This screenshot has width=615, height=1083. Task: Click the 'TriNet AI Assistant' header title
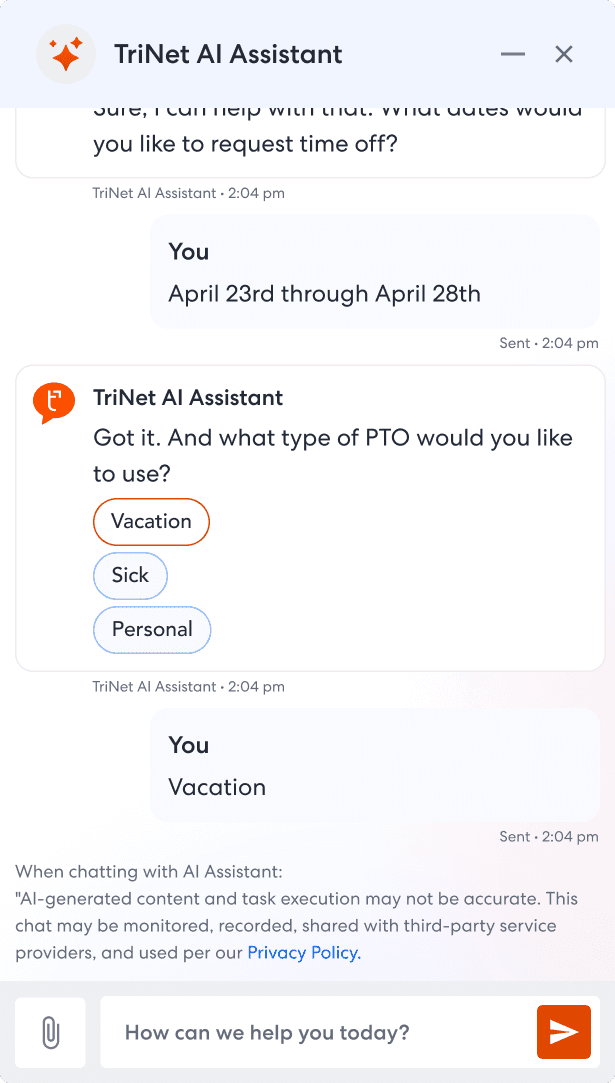pos(228,54)
